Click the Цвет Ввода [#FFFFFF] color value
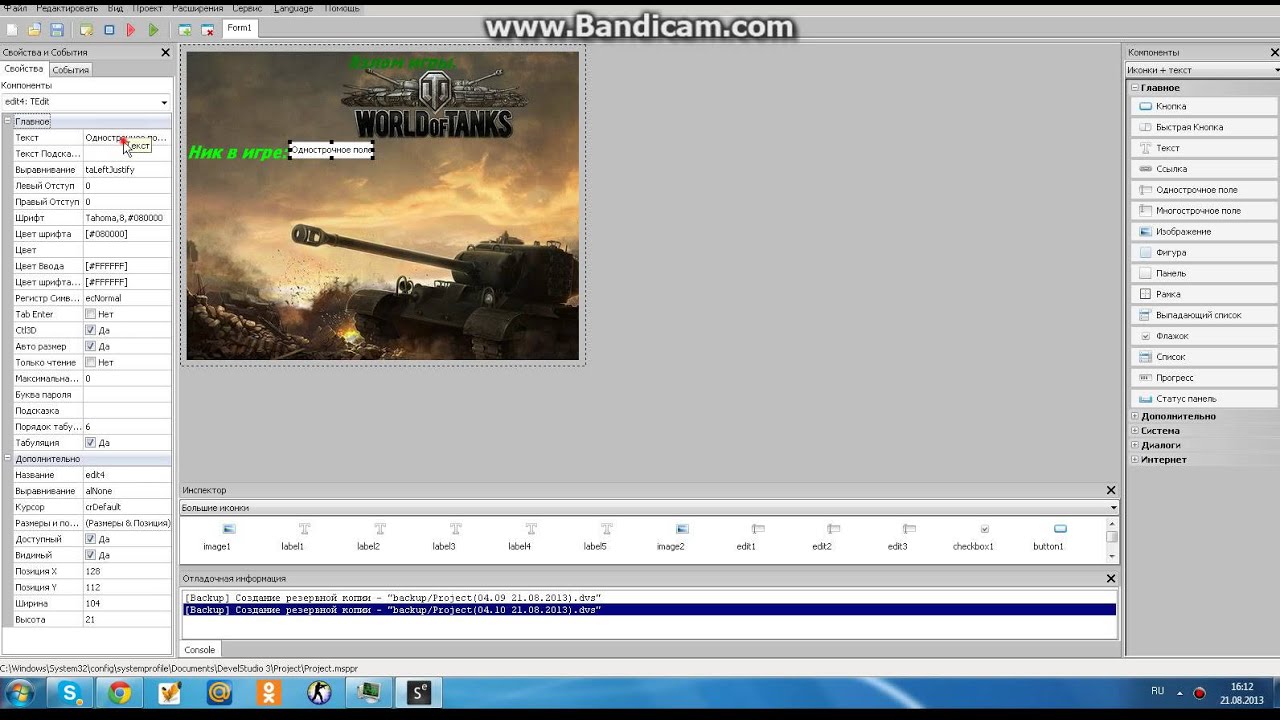Image resolution: width=1280 pixels, height=720 pixels. 127,266
